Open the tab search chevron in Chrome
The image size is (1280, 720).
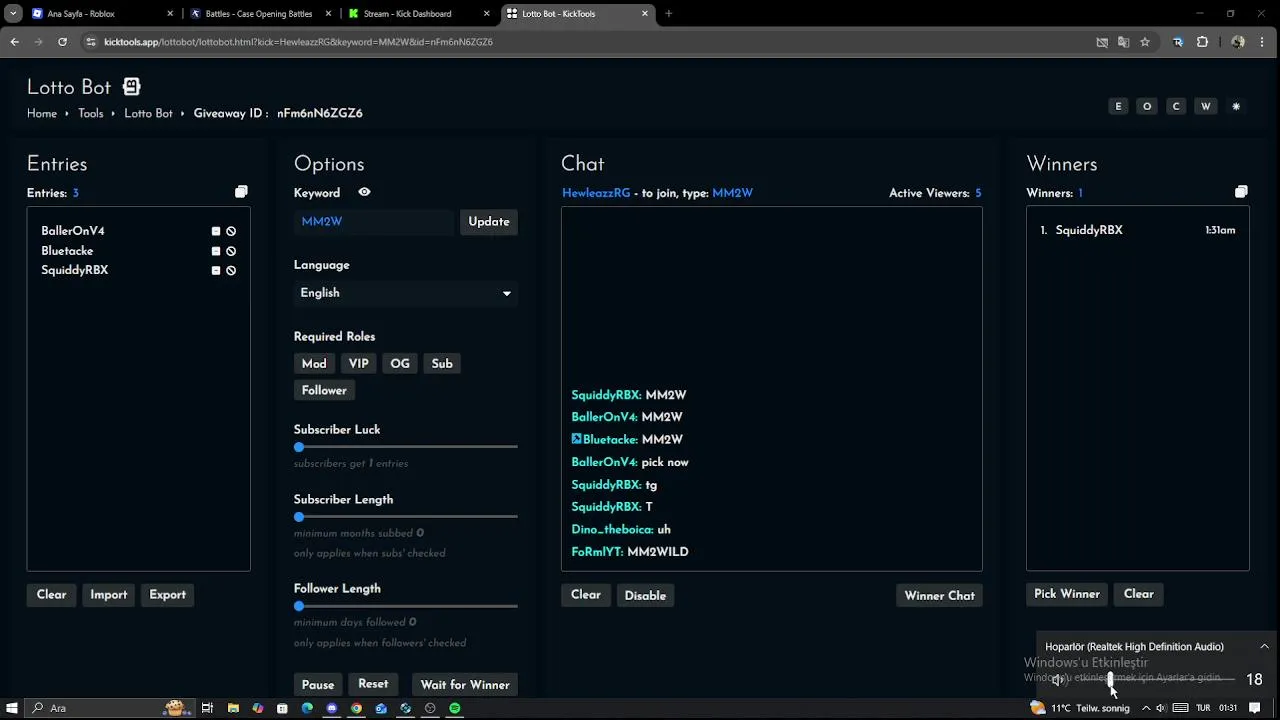[x=12, y=14]
